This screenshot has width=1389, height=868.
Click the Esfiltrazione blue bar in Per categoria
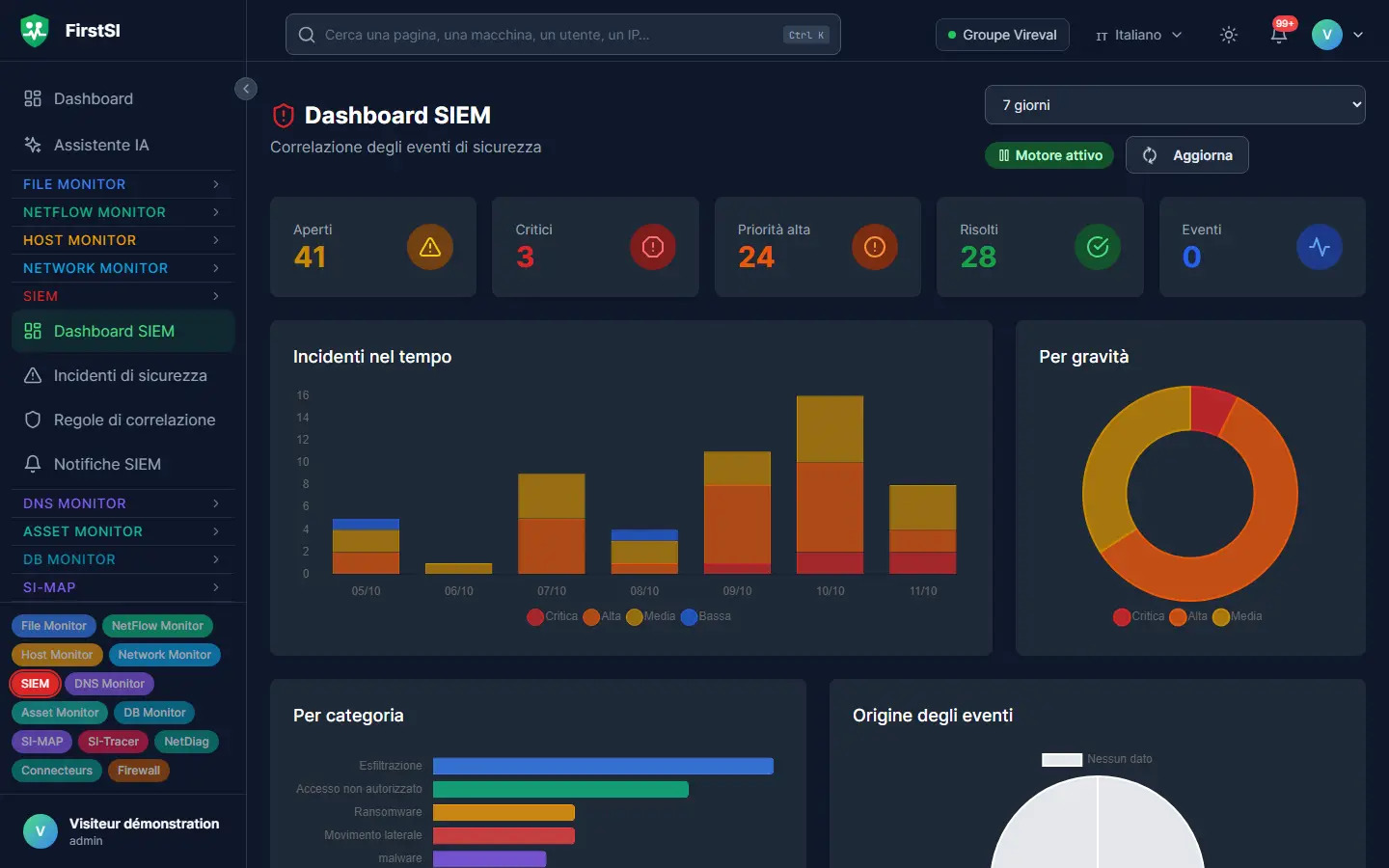pyautogui.click(x=603, y=766)
